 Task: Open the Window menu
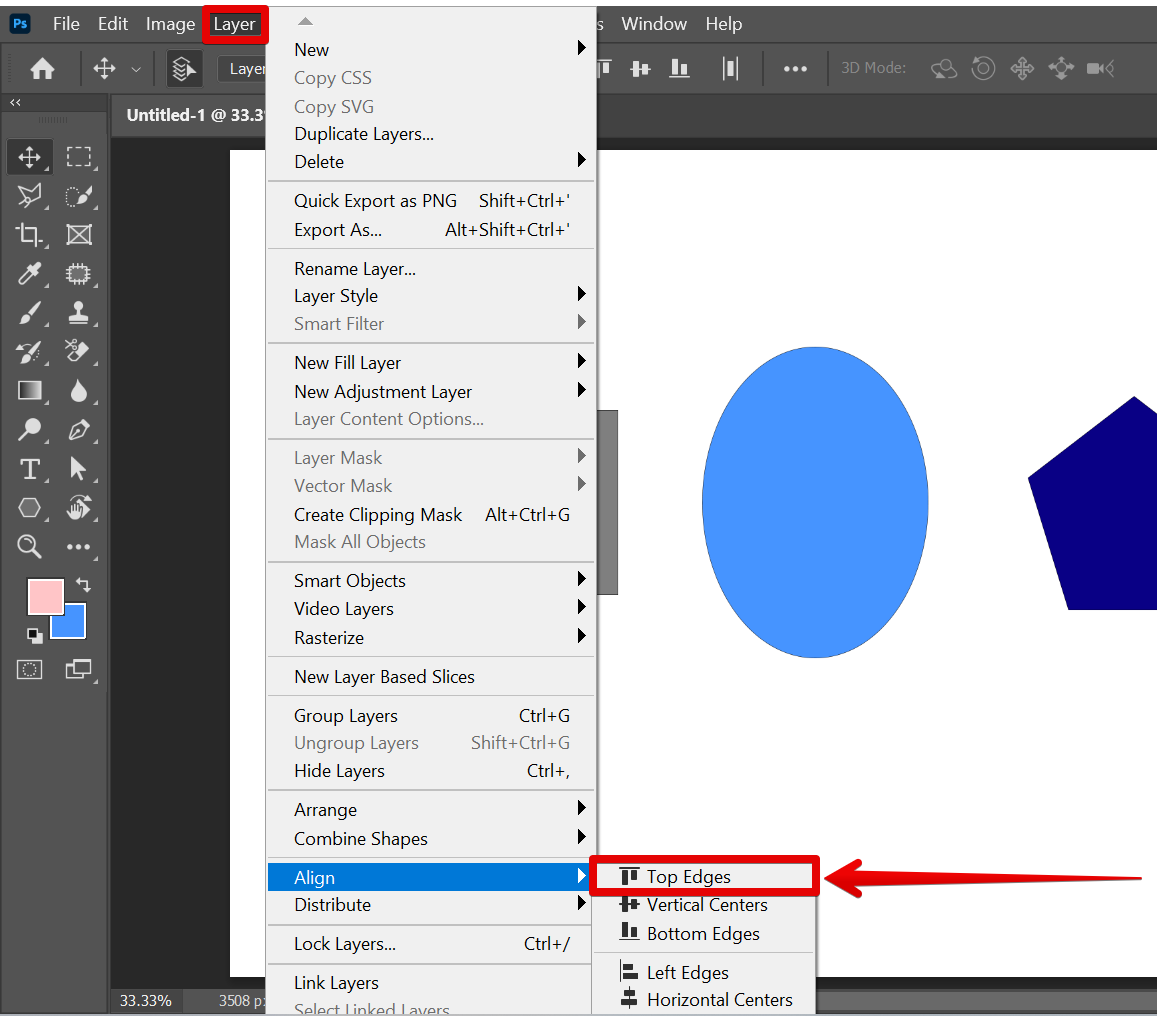tap(654, 24)
